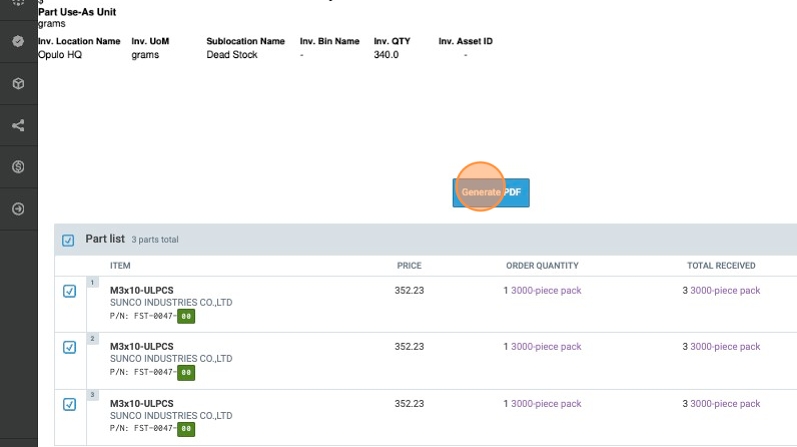Click green 00 revision badge in row 2

pyautogui.click(x=186, y=372)
